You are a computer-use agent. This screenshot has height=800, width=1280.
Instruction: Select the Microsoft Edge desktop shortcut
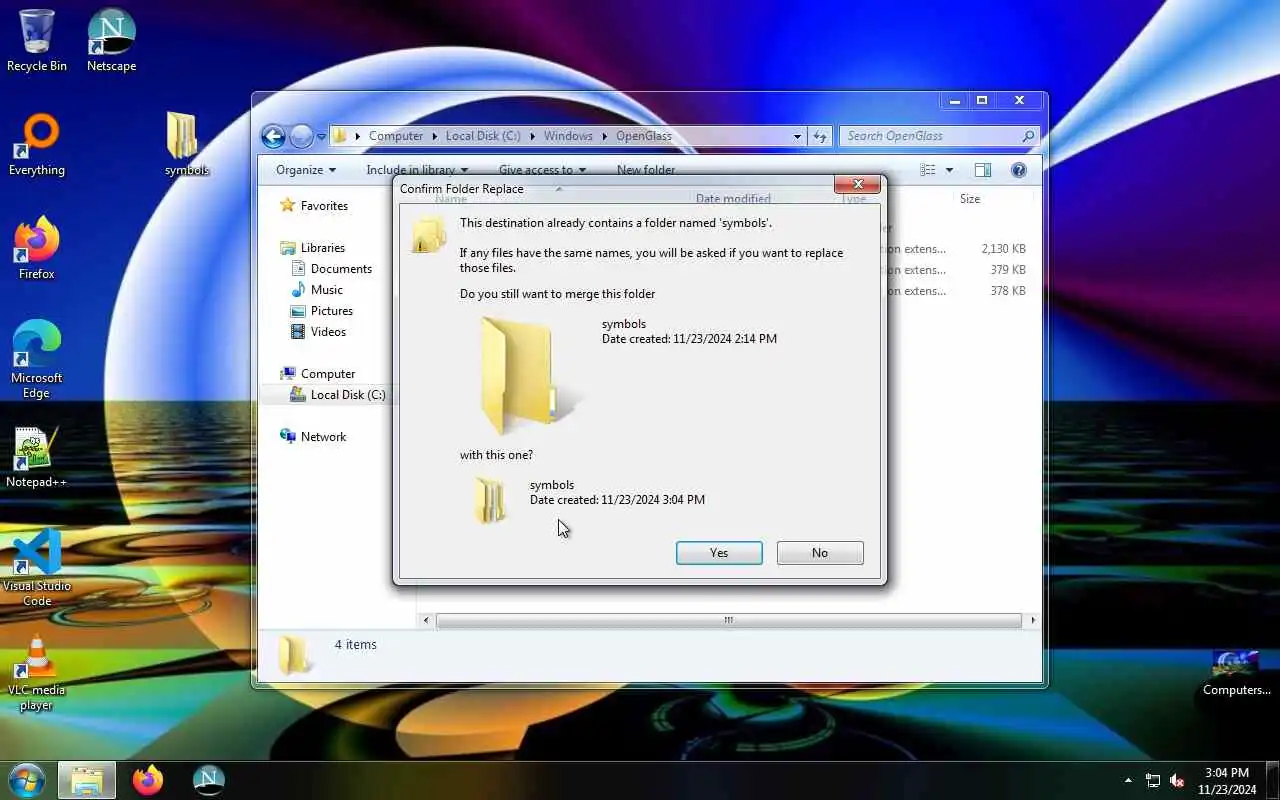pyautogui.click(x=37, y=360)
